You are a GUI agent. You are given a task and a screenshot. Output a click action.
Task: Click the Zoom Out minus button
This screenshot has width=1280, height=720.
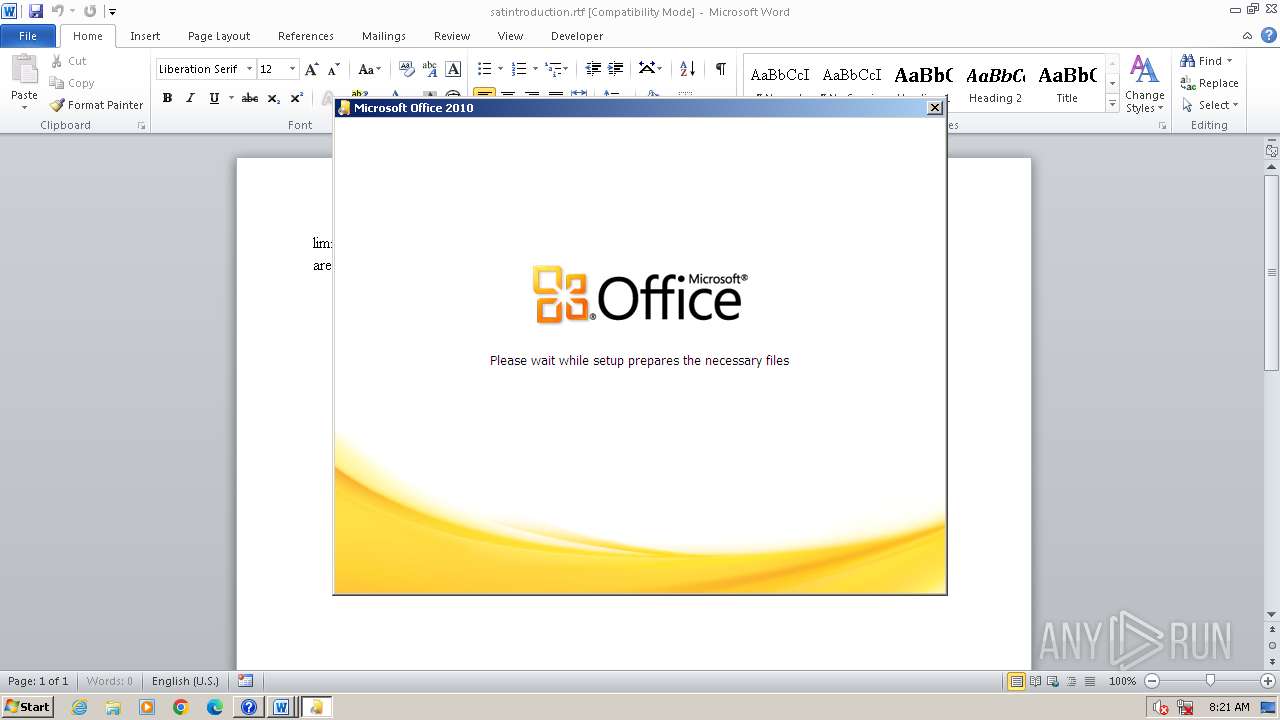pyautogui.click(x=1151, y=681)
